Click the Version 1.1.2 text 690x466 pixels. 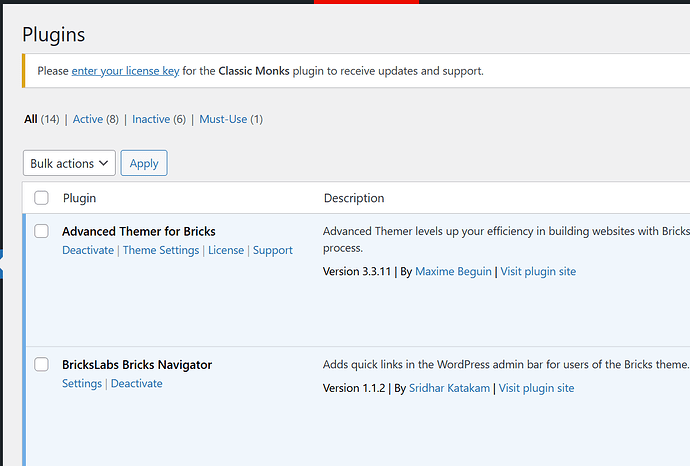coord(354,388)
